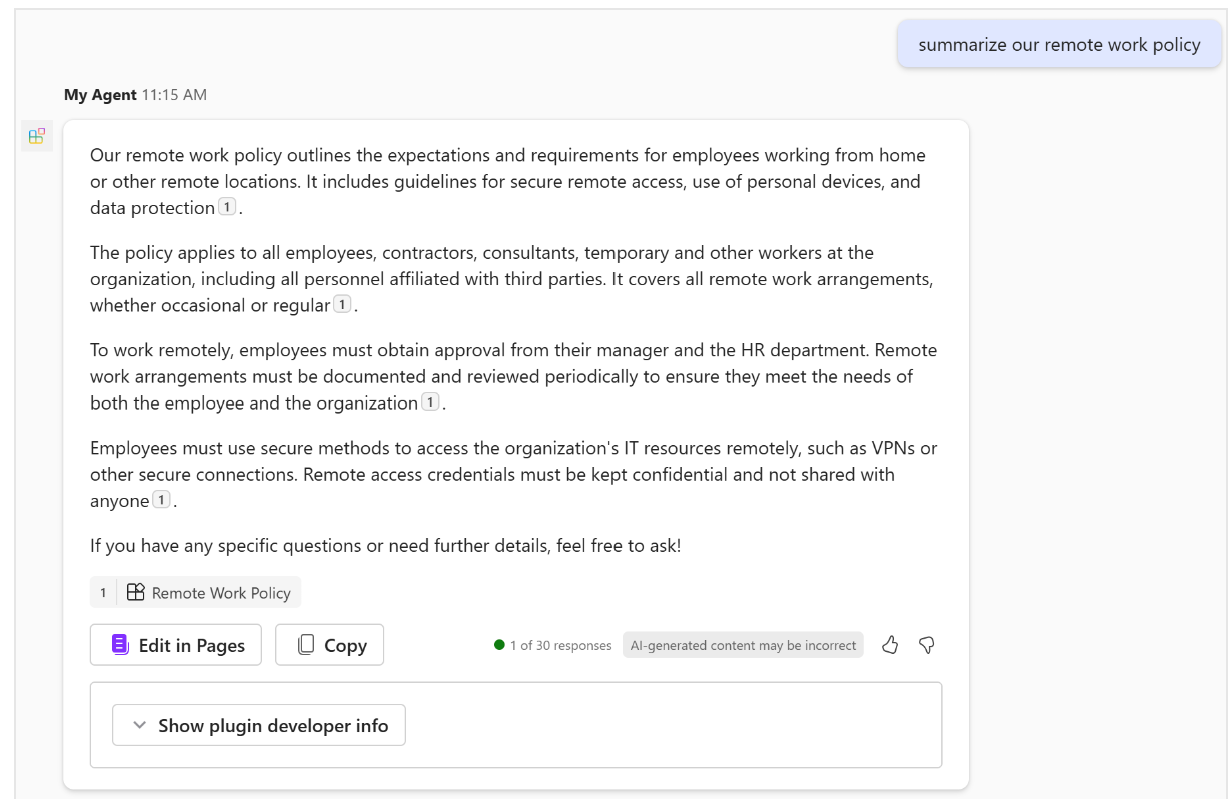Viewport: 1231px width, 799px height.
Task: Click the "1 of 30 responses" indicator
Action: point(560,646)
